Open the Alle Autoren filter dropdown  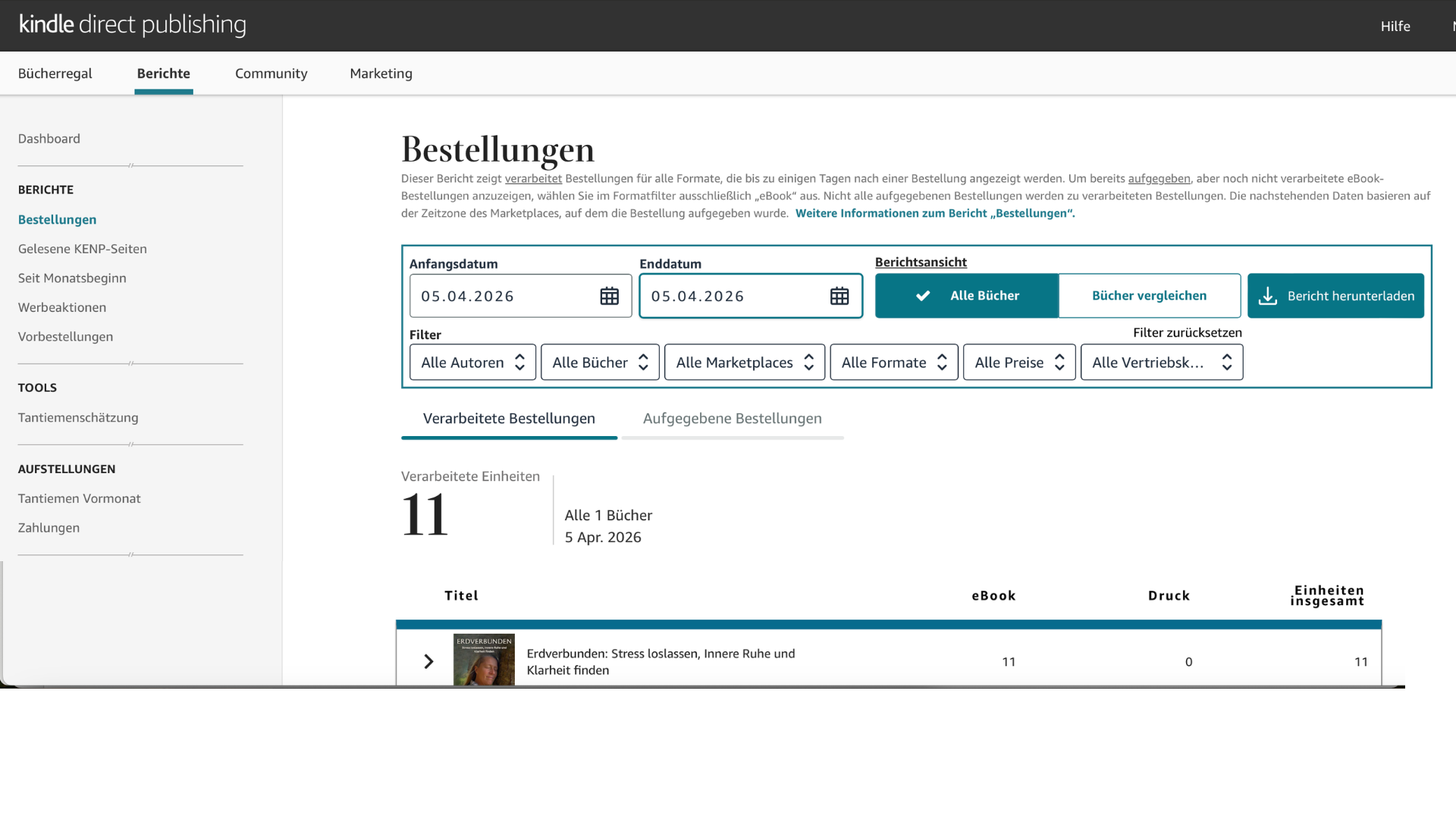point(472,362)
